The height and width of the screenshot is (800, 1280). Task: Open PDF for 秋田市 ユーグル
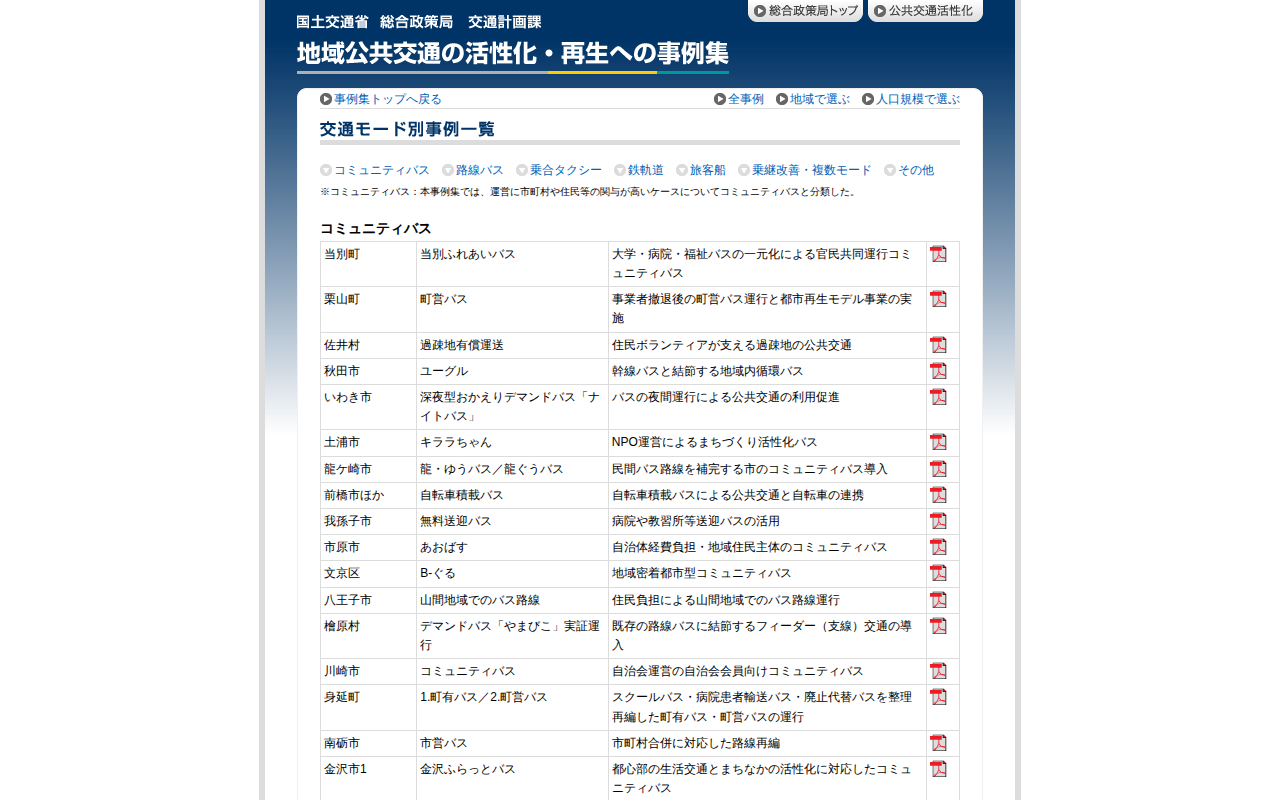pos(938,371)
